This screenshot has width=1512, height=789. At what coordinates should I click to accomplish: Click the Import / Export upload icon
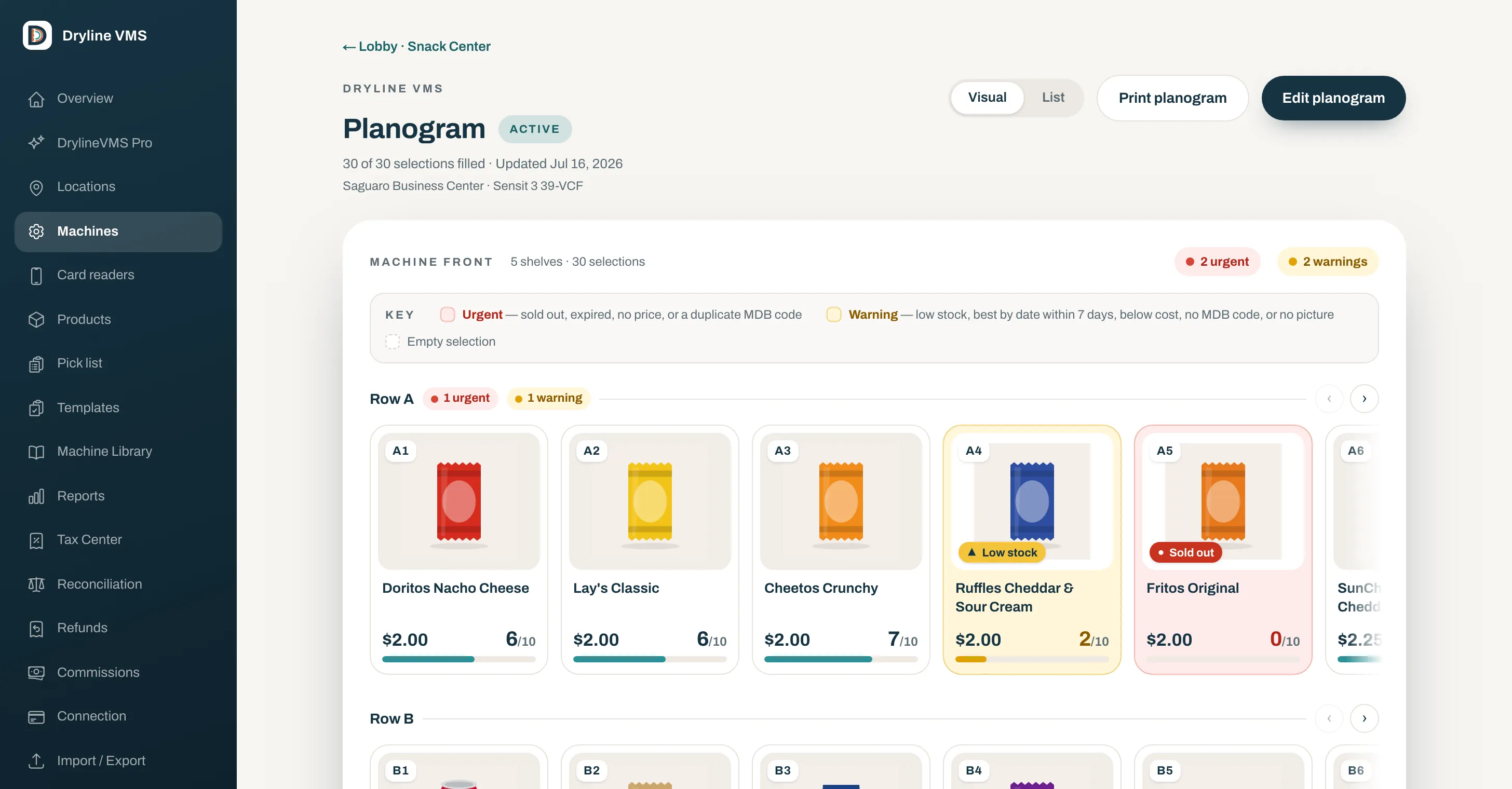click(x=36, y=761)
